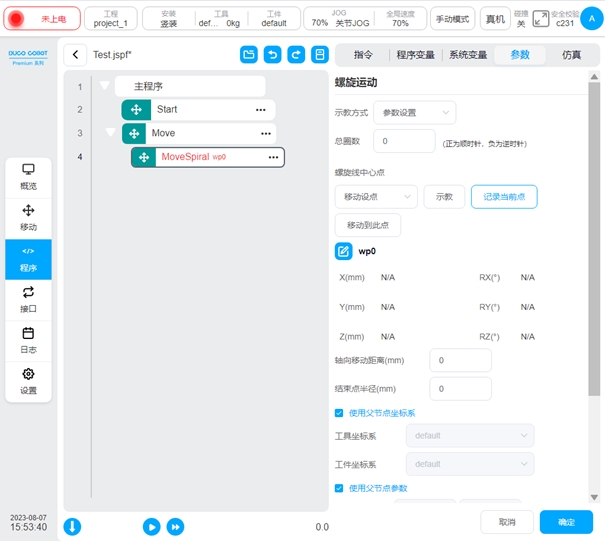Click the undo icon in program toolbar
Screen dimensions: 605x541
tap(272, 55)
